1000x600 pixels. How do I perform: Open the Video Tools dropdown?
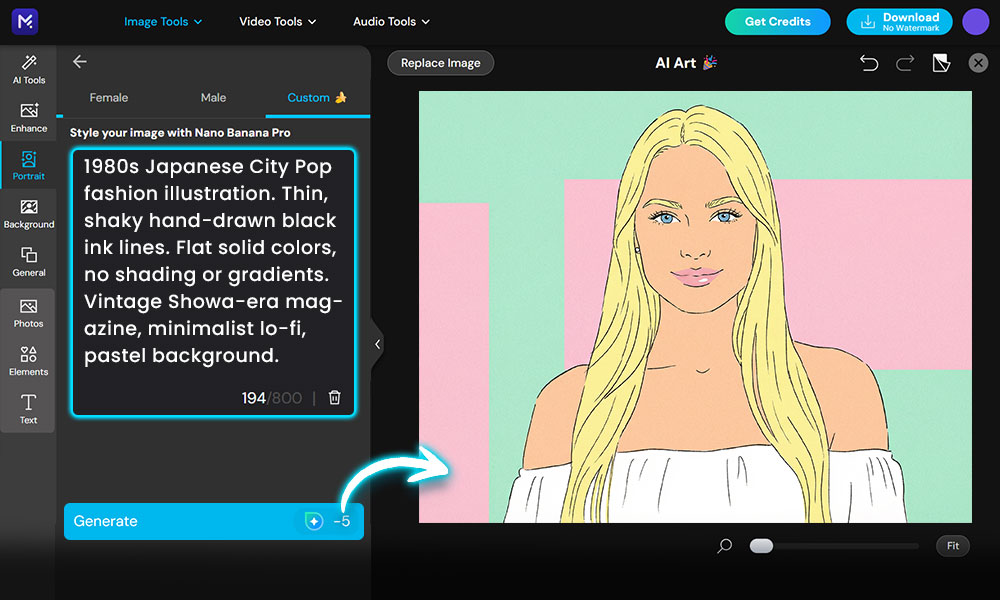(277, 20)
